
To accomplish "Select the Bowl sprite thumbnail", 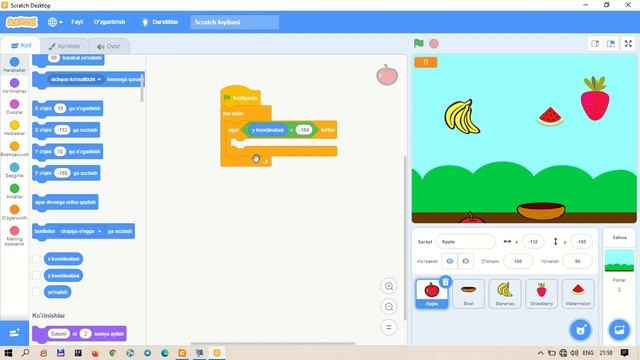I will point(468,293).
